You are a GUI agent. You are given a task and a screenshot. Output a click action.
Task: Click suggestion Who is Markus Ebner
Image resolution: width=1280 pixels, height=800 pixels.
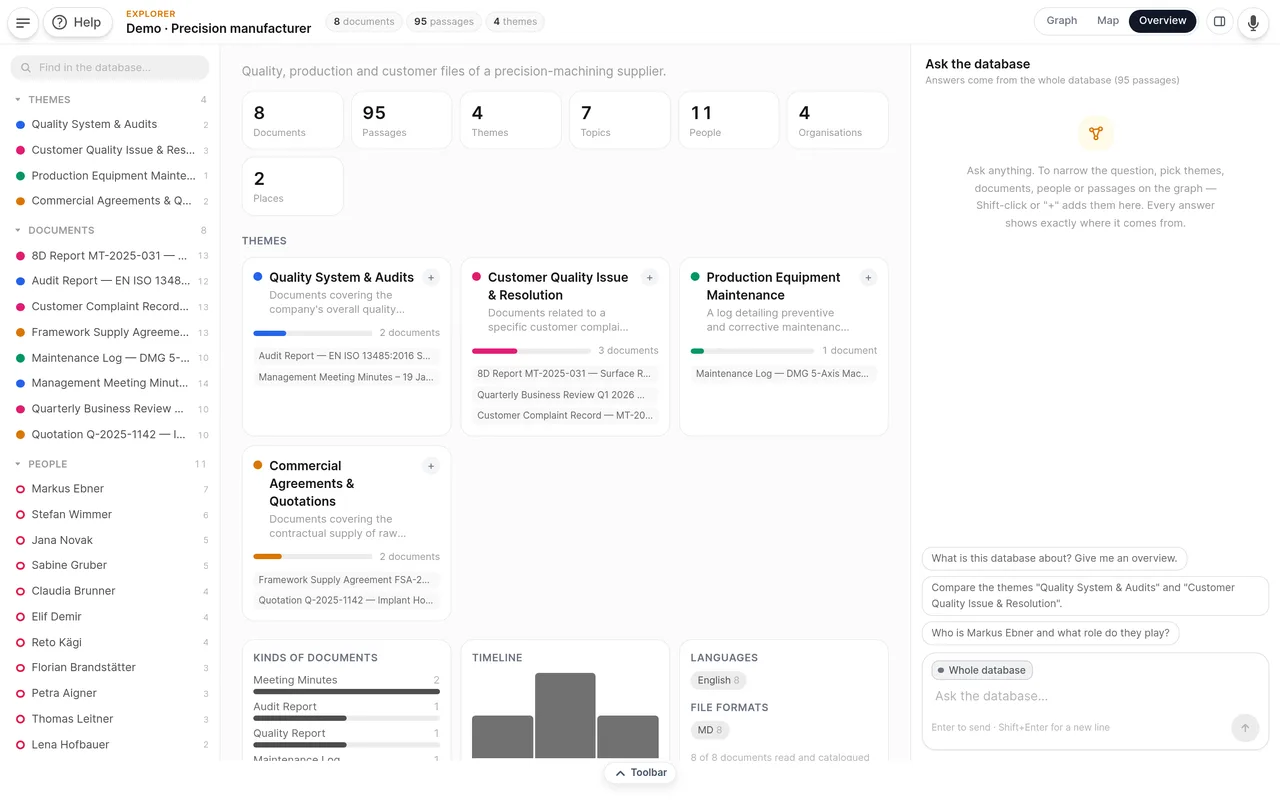[x=1050, y=633]
